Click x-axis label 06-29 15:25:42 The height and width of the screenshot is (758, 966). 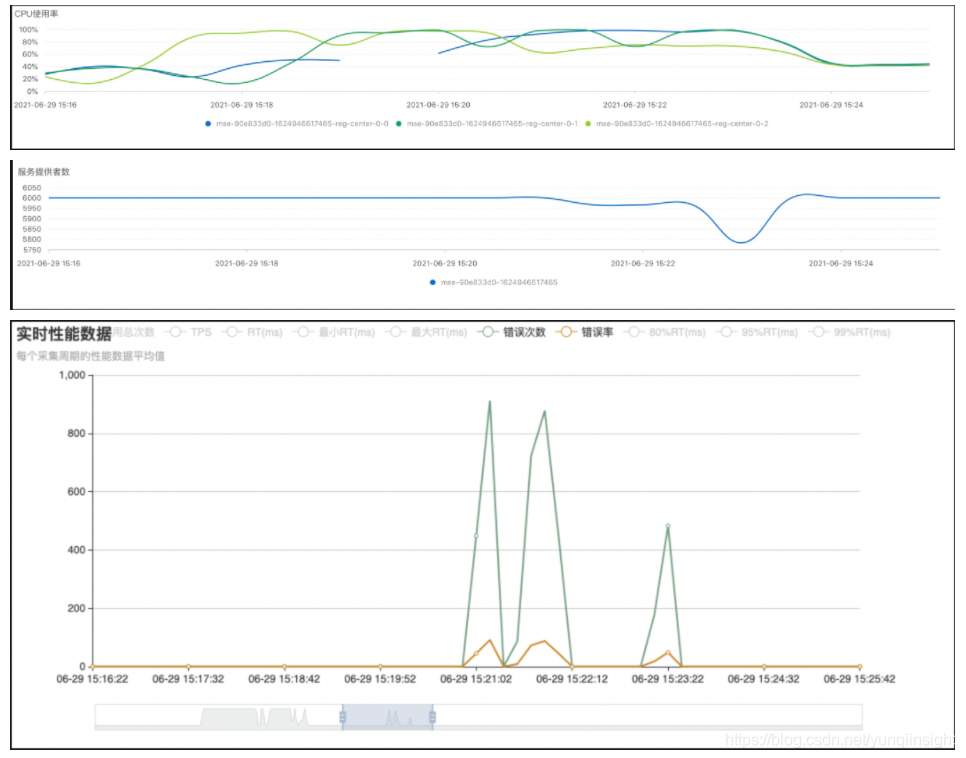(859, 679)
